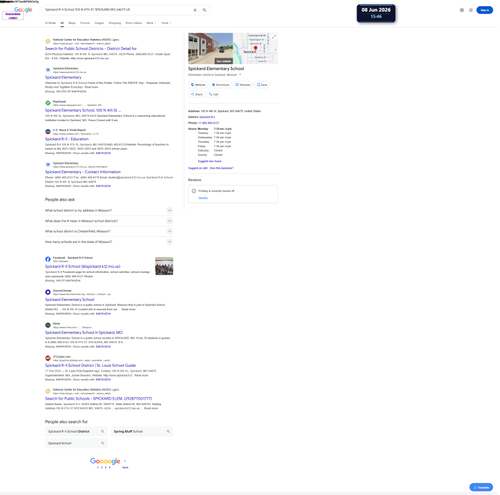Click the Niche favicon icon
500x495 pixels.
pyautogui.click(x=48, y=325)
